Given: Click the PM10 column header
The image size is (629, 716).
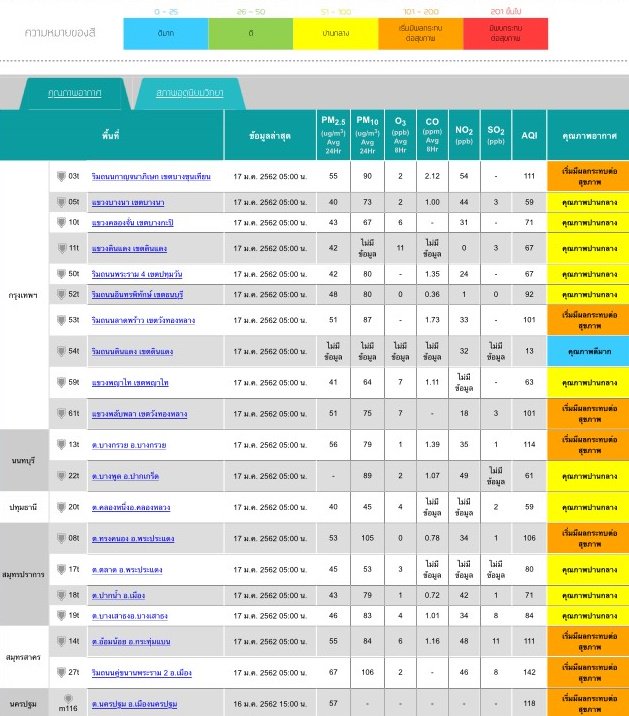Looking at the screenshot, I should pos(368,135).
